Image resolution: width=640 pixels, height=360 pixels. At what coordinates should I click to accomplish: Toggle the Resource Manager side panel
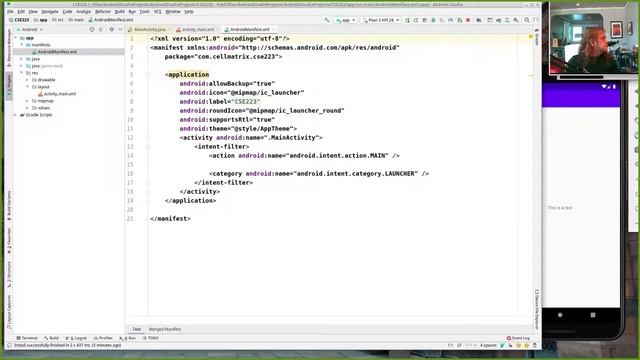[x=9, y=48]
